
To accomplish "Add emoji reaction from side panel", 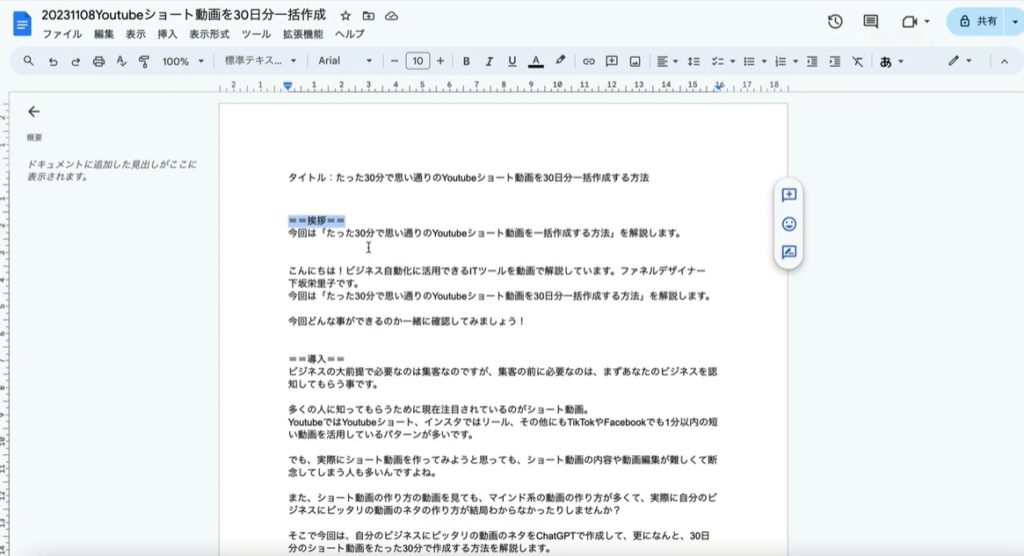I will [789, 224].
